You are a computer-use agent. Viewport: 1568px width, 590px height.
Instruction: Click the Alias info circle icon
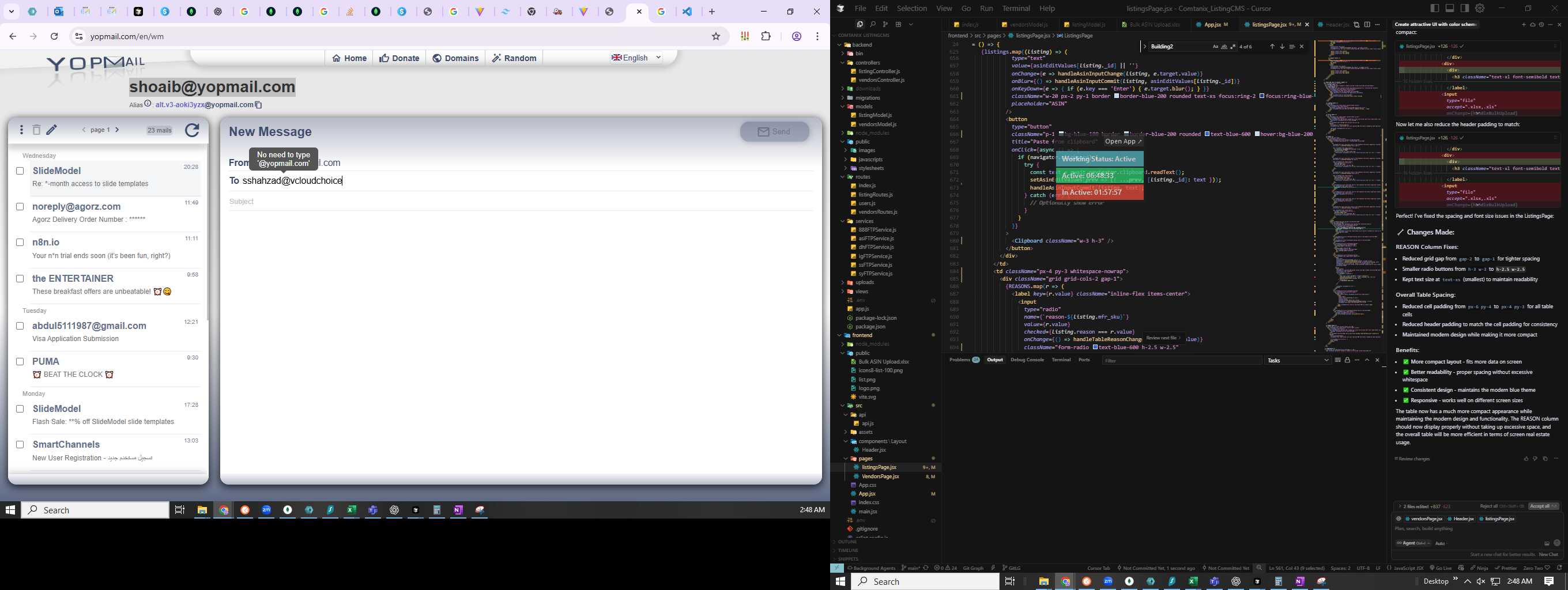[x=148, y=104]
